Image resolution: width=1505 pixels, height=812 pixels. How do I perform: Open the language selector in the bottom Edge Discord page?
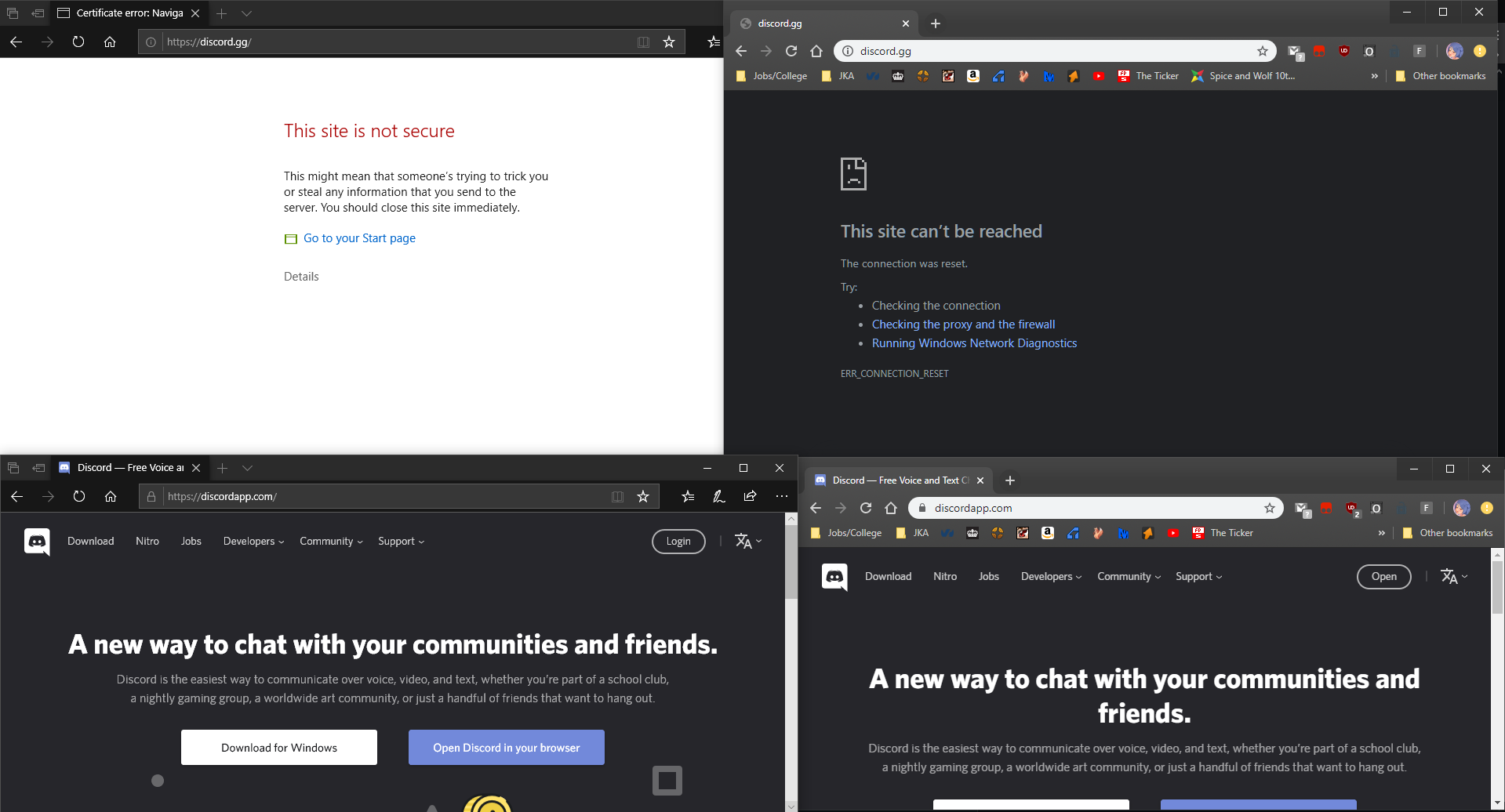[x=748, y=541]
